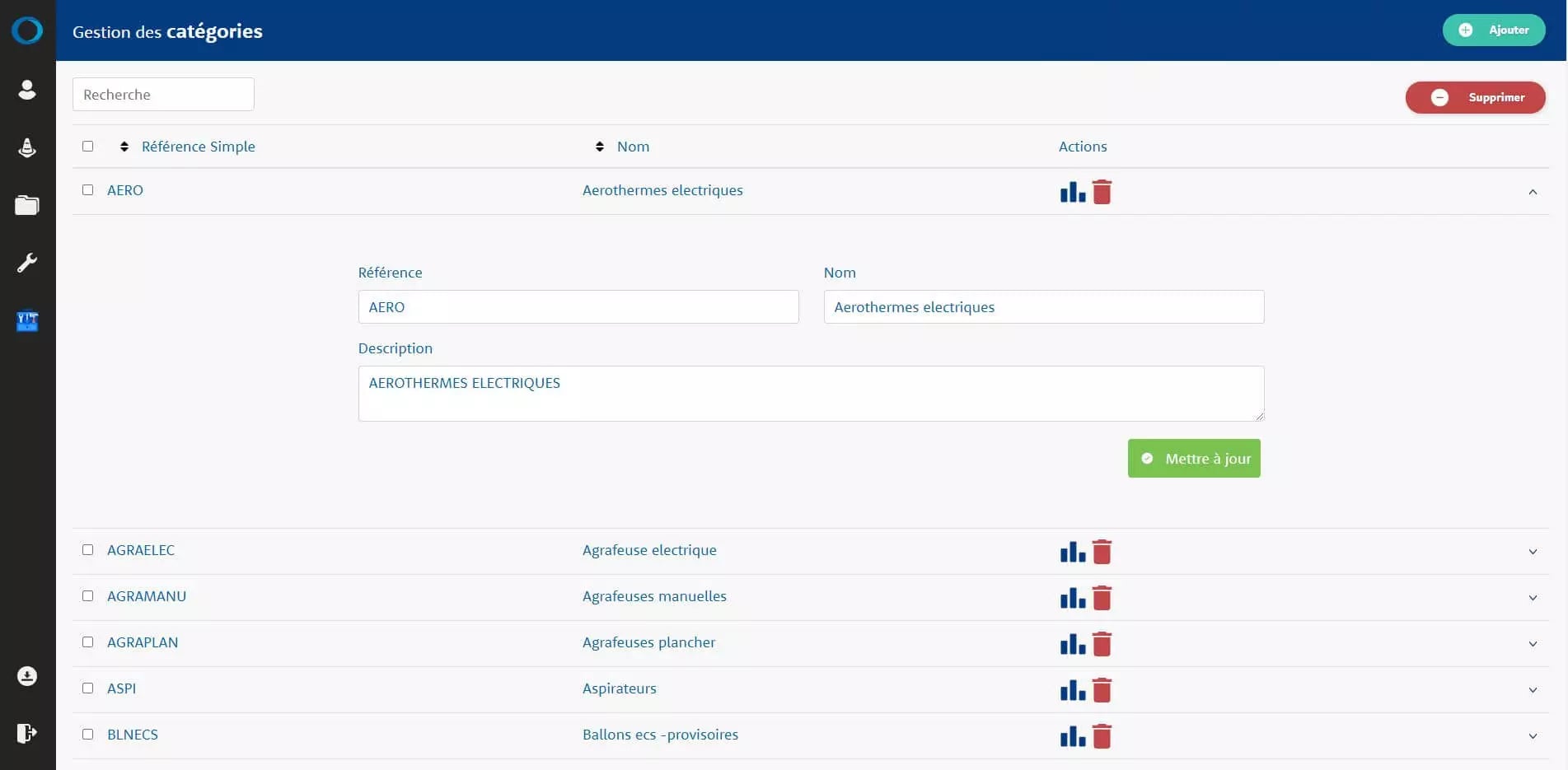The height and width of the screenshot is (770, 1568).
Task: Collapse the expanded AERO row
Action: [x=1533, y=192]
